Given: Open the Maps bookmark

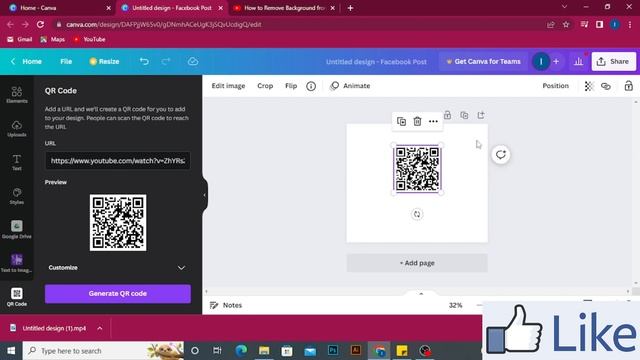Looking at the screenshot, I should (52, 39).
